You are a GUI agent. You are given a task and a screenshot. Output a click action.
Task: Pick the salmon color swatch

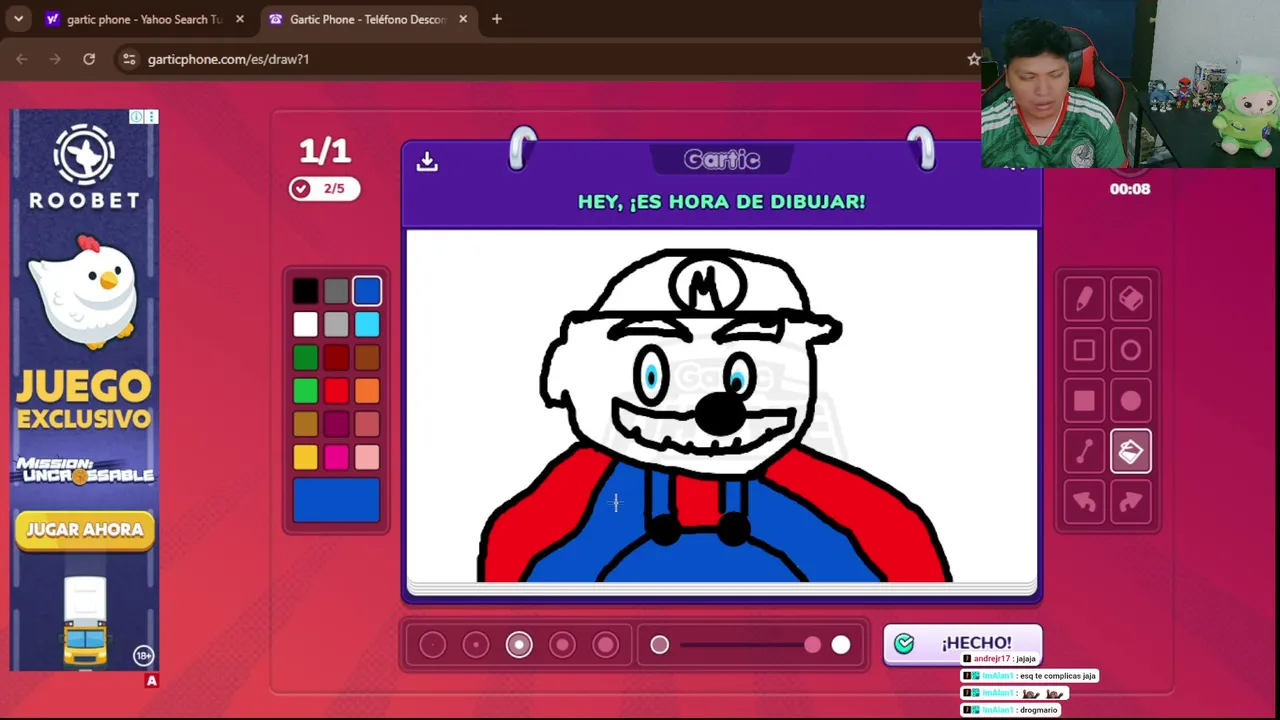[x=367, y=424]
